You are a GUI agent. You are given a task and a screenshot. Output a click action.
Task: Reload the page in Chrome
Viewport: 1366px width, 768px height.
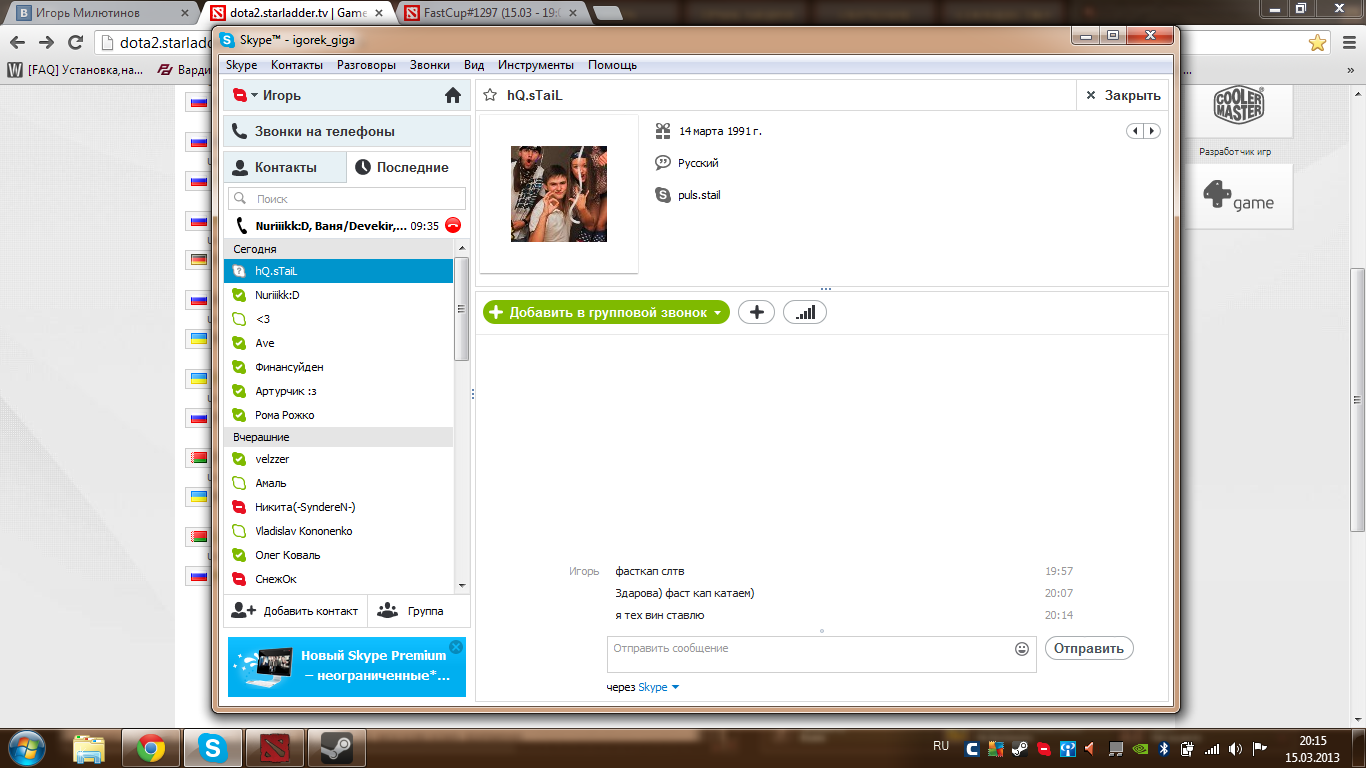coord(75,42)
